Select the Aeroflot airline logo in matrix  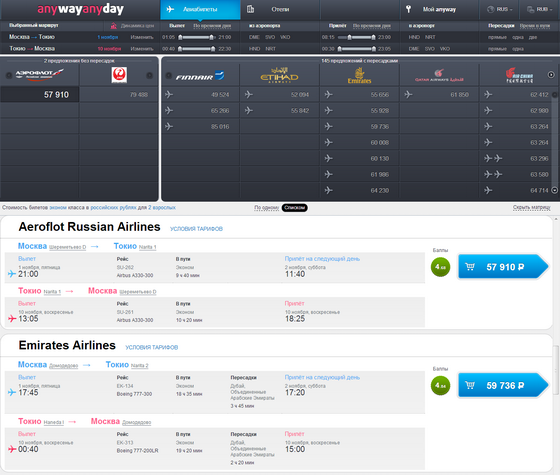coord(39,75)
